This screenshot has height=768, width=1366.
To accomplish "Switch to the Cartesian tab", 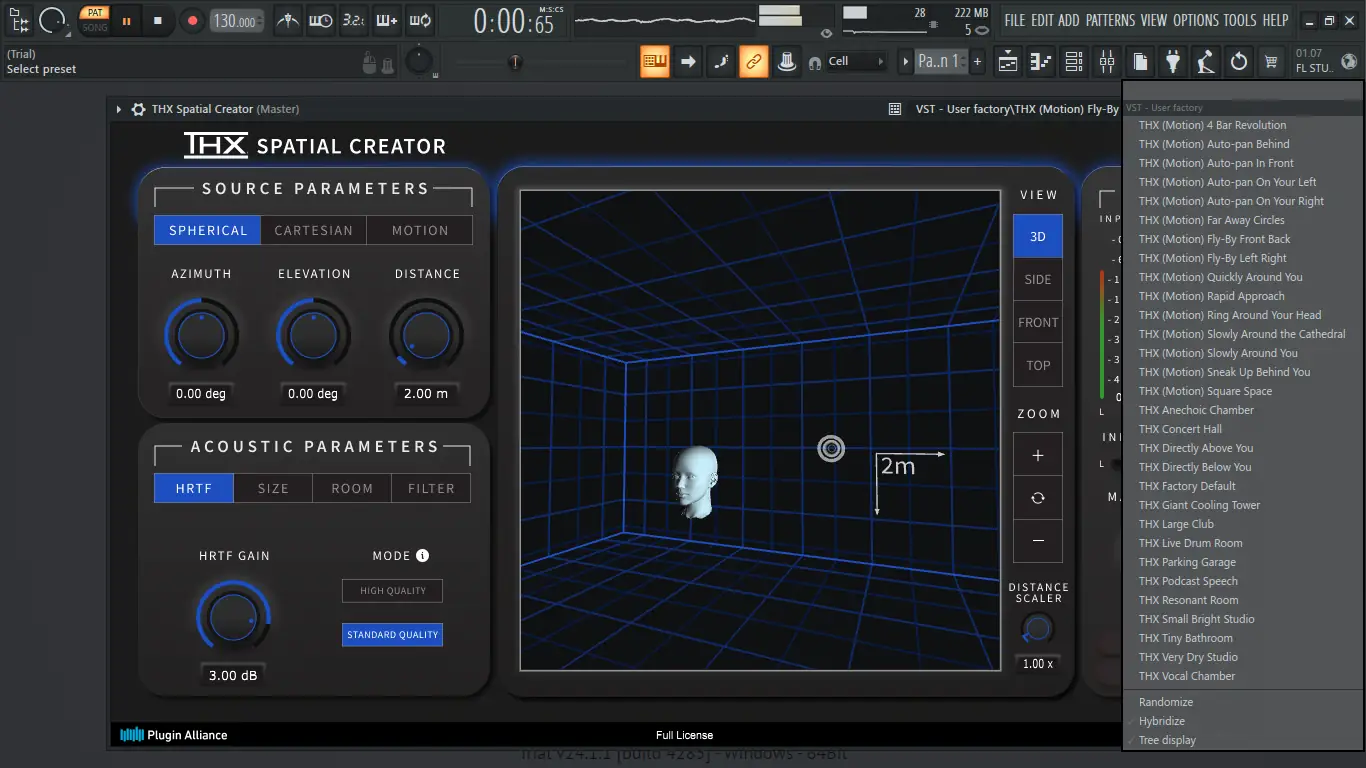I will click(x=313, y=230).
